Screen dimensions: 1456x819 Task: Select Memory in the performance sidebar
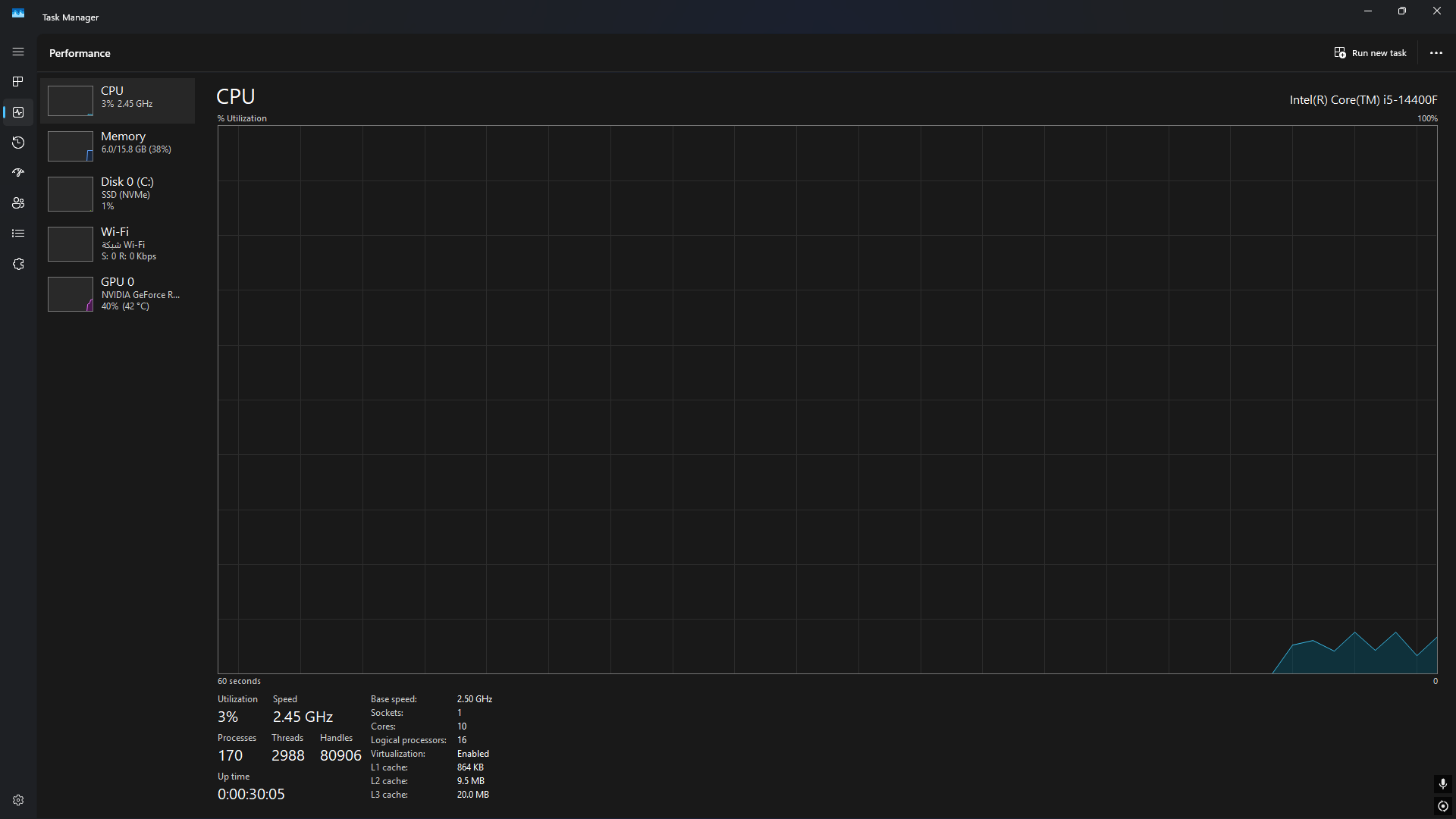(118, 146)
